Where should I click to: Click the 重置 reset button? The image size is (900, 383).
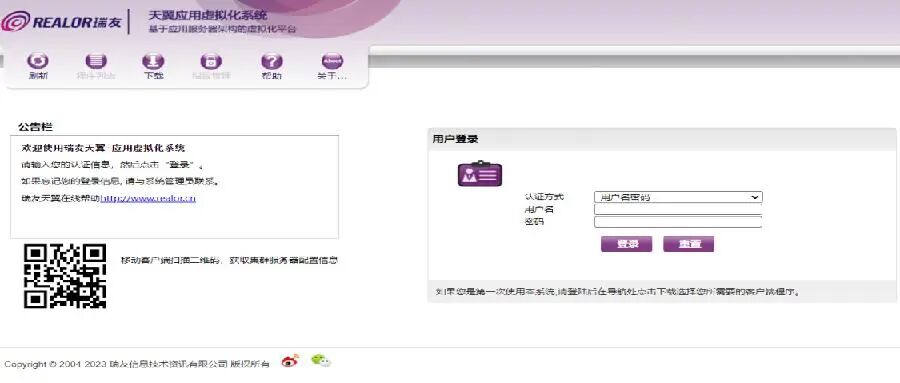[688, 244]
